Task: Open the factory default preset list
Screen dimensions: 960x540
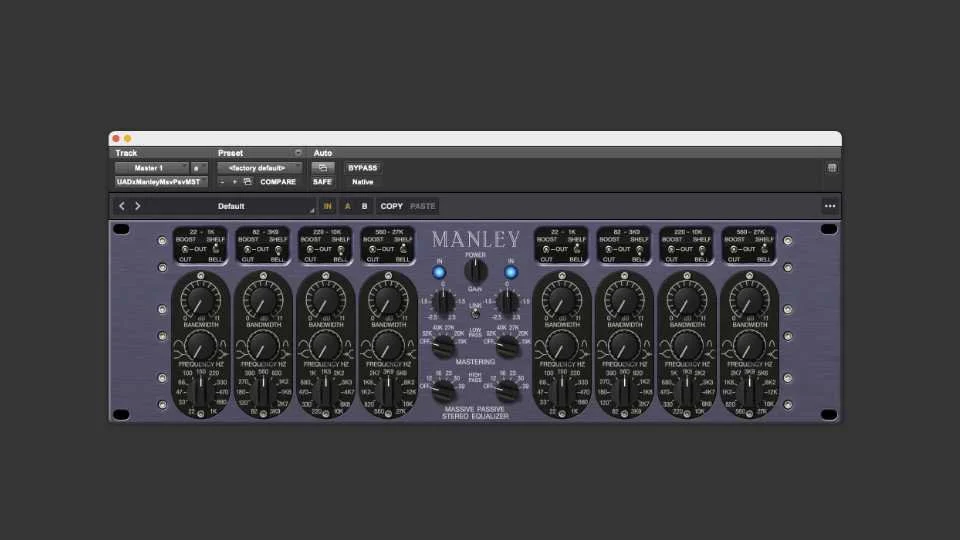Action: pyautogui.click(x=260, y=168)
